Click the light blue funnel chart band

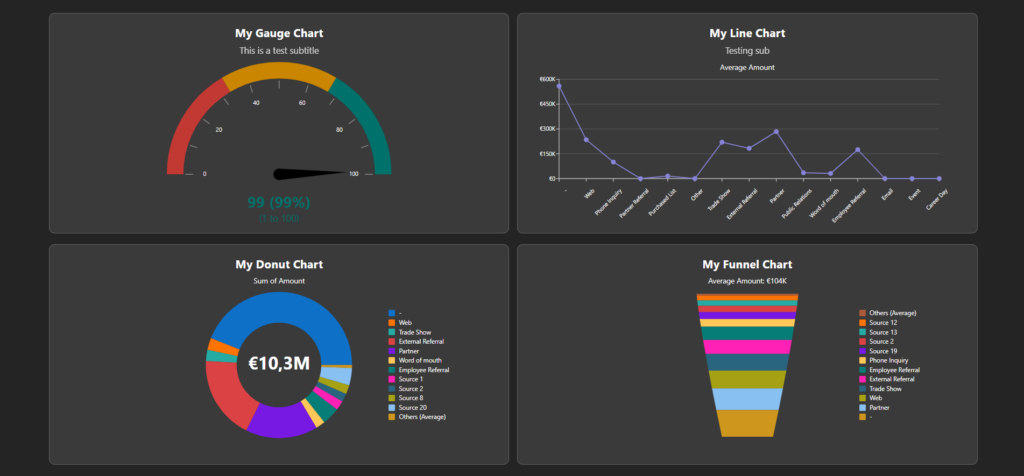[x=747, y=399]
